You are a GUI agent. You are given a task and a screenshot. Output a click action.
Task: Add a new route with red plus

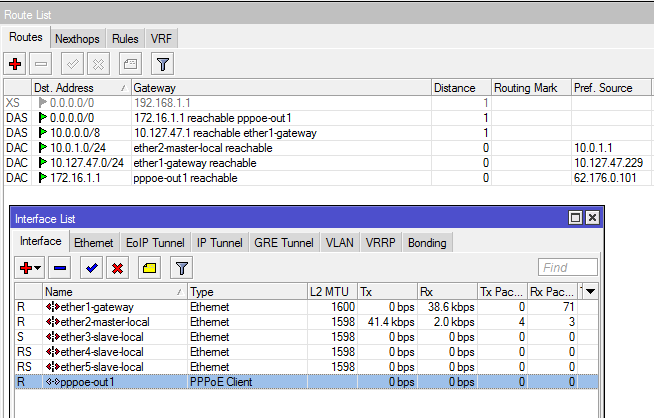point(15,64)
